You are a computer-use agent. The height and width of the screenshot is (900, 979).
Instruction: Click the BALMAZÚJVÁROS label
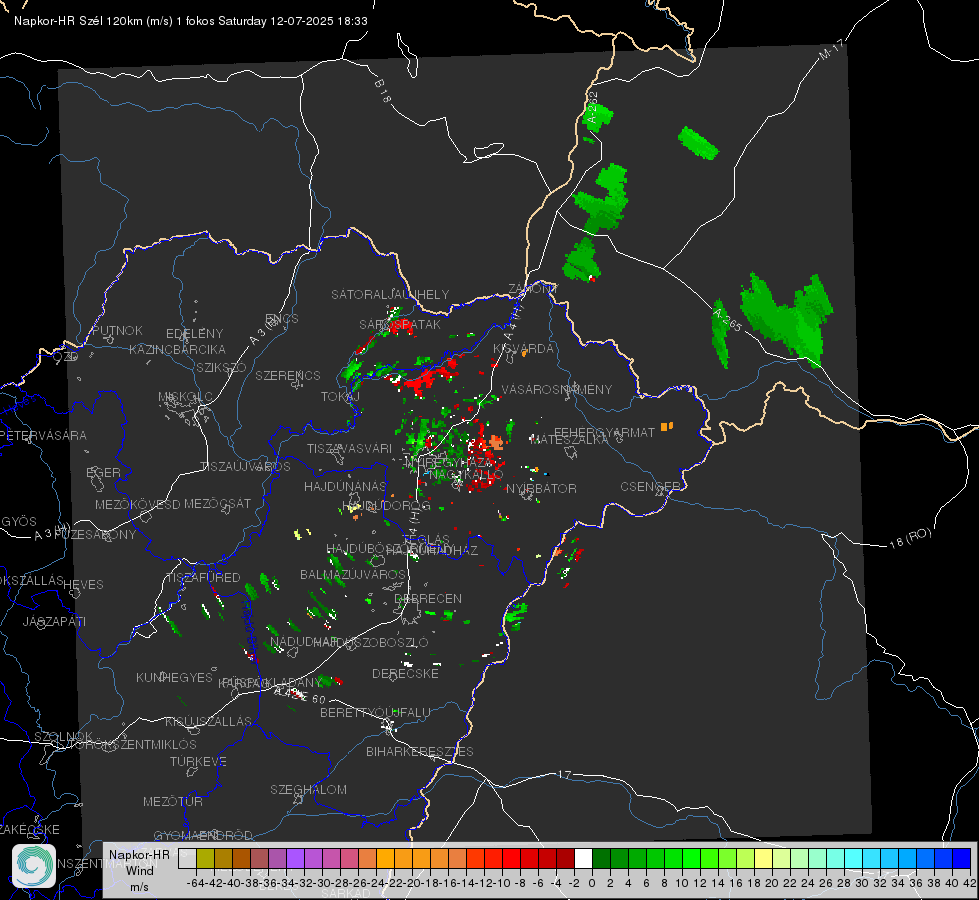click(353, 575)
